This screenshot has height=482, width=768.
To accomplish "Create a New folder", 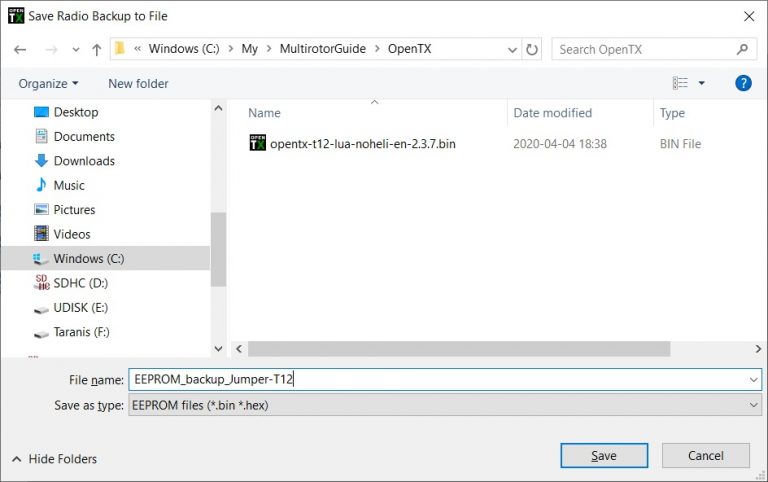I will [138, 84].
